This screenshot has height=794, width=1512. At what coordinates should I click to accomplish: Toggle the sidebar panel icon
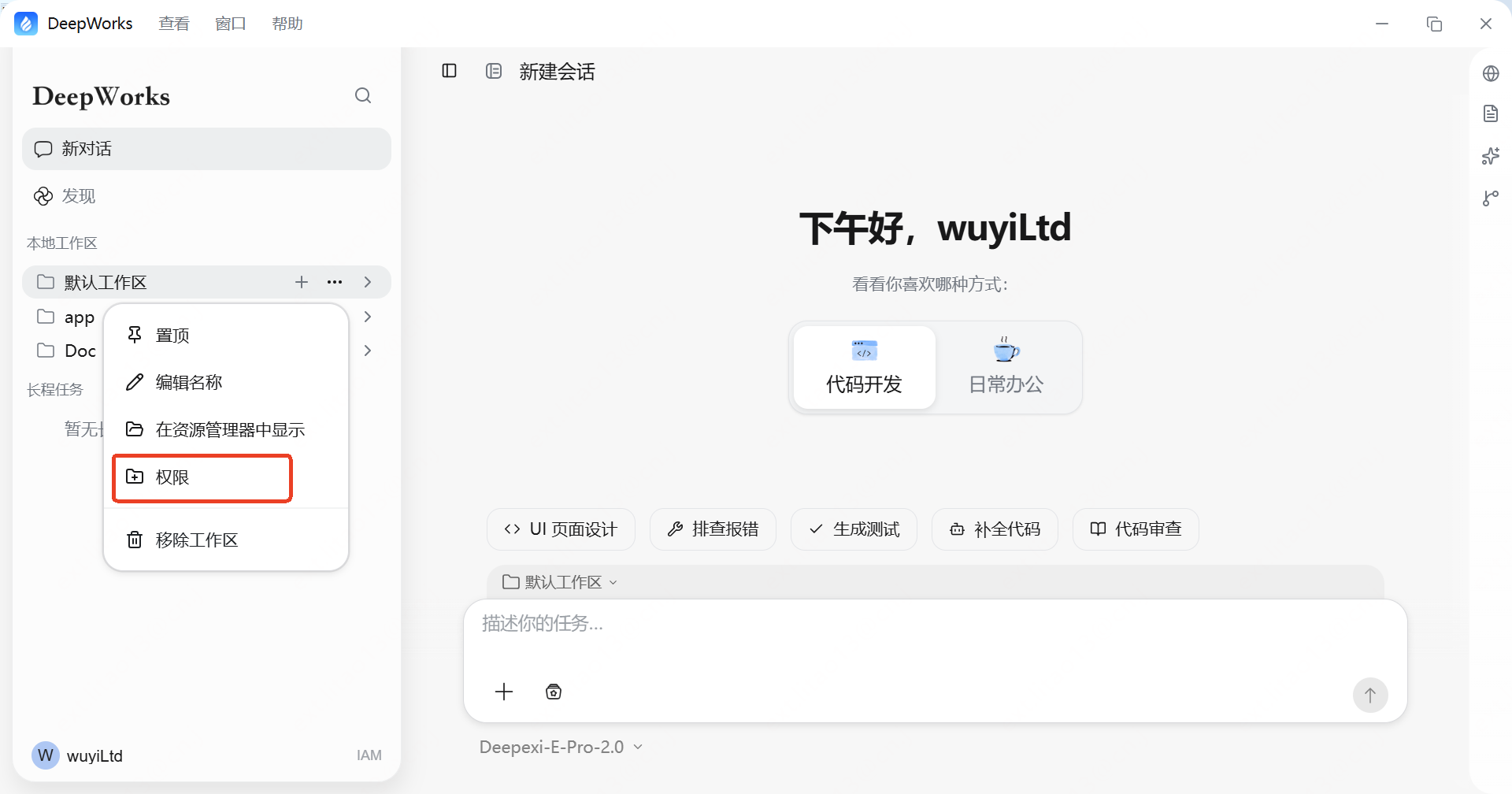pos(450,71)
